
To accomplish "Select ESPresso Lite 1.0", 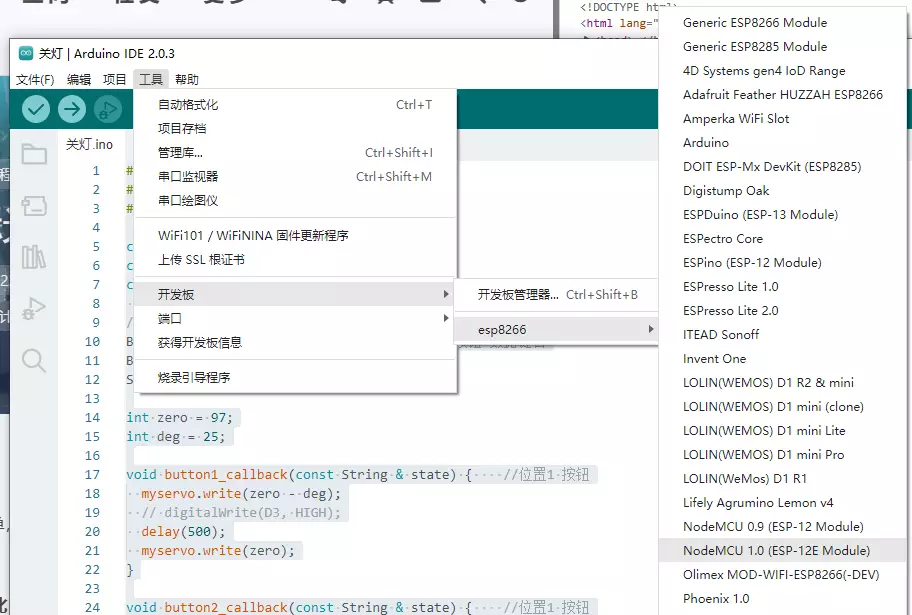I will pyautogui.click(x=785, y=287).
